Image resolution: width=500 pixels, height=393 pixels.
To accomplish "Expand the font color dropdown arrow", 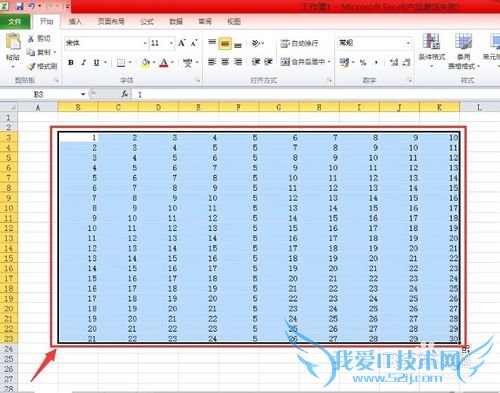I will (172, 62).
